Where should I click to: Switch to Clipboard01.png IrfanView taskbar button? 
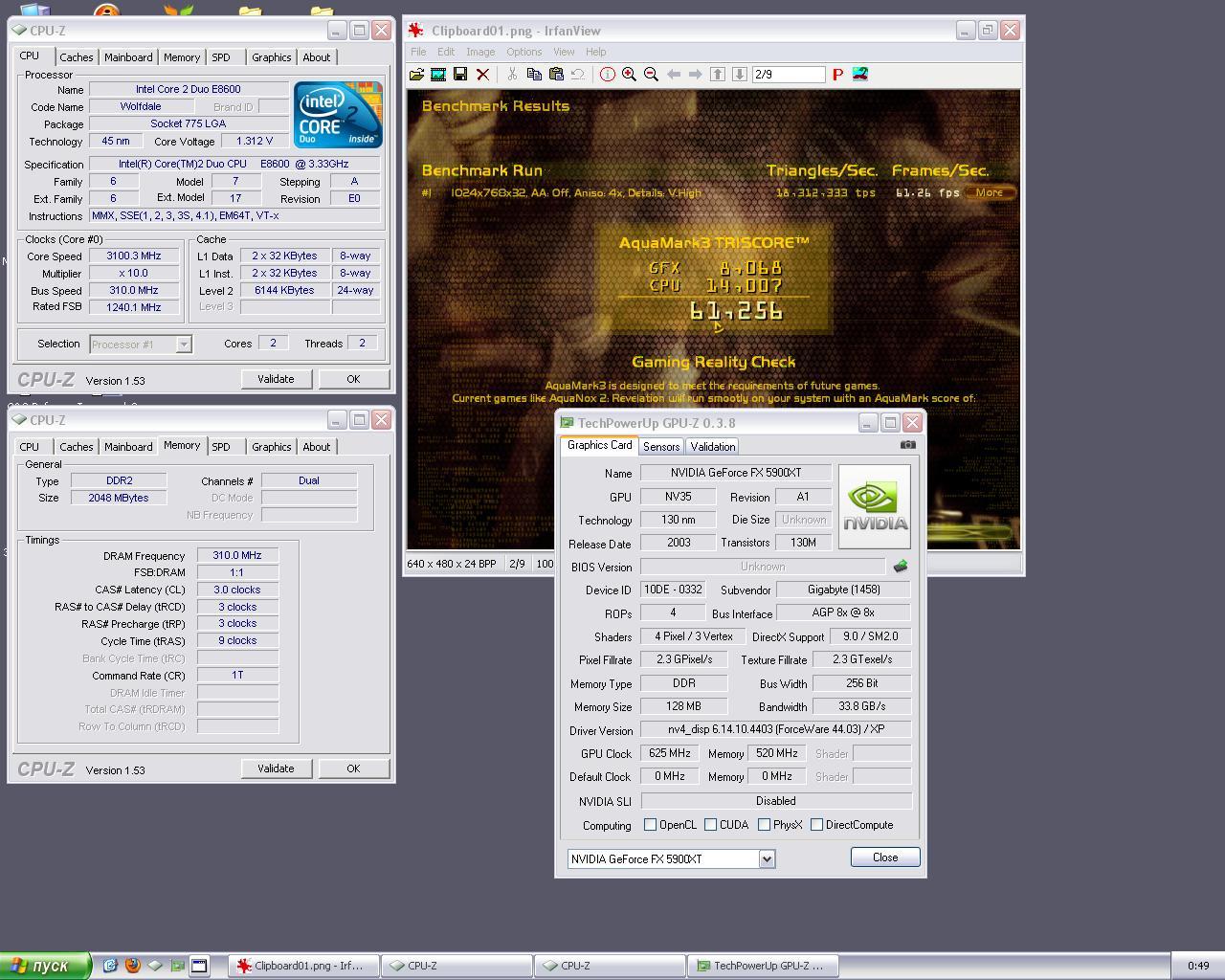pos(303,966)
